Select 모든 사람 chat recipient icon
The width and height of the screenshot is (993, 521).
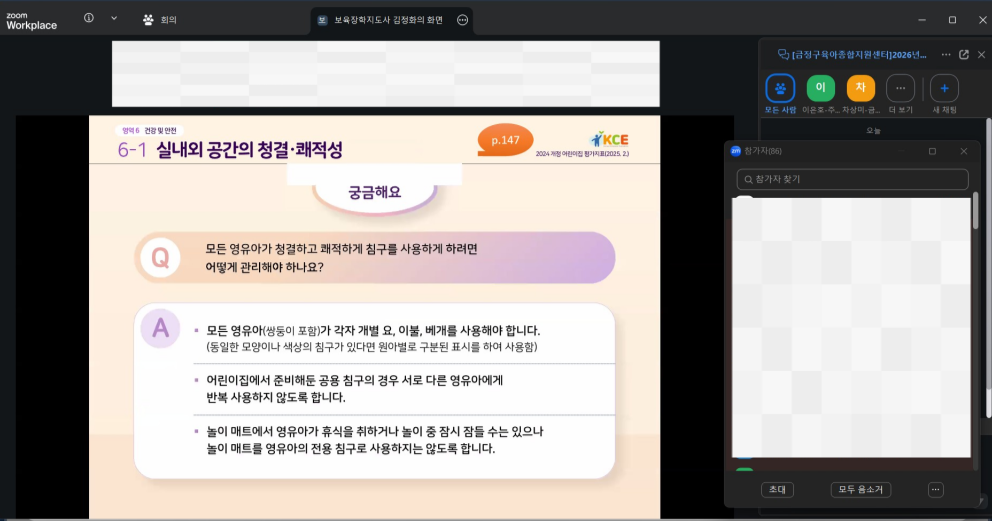[780, 88]
